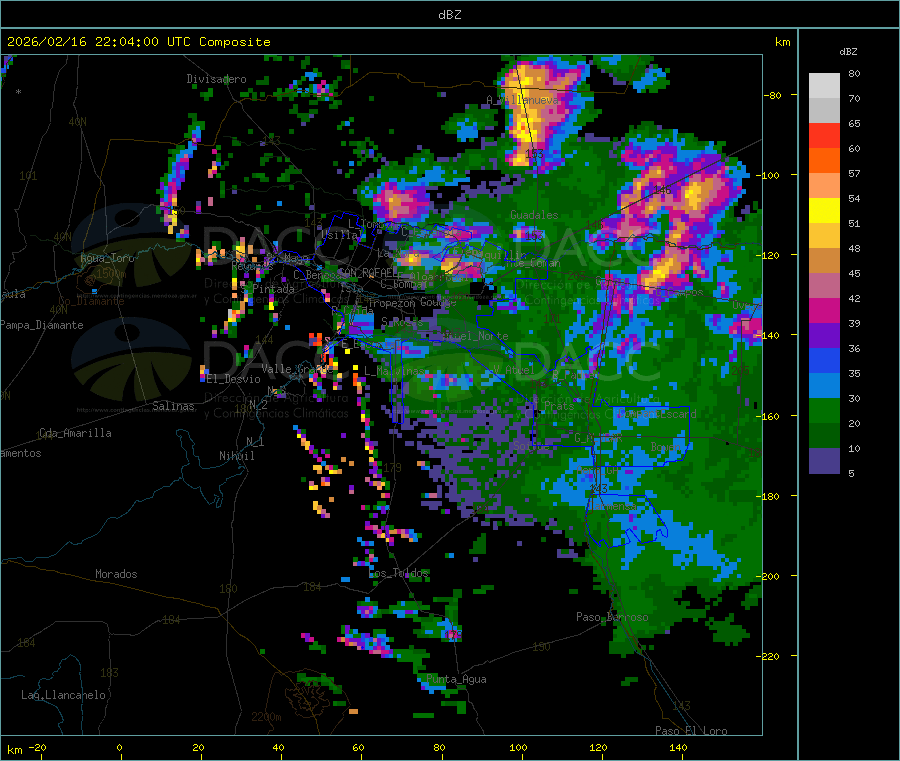The image size is (900, 761).
Task: Click the Punta_Agua place label
Action: pos(456,679)
